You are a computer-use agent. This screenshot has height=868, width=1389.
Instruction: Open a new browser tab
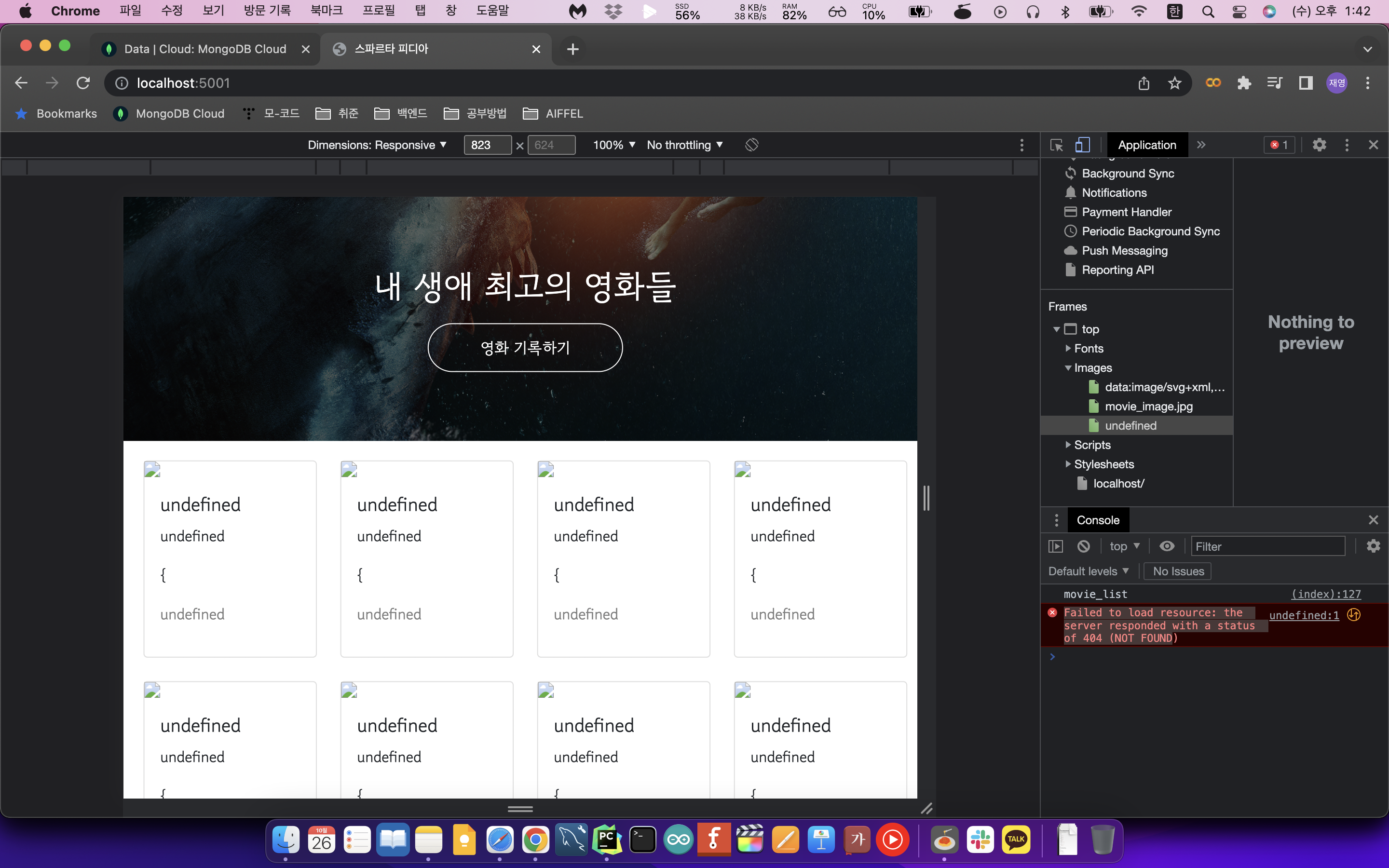coord(572,49)
